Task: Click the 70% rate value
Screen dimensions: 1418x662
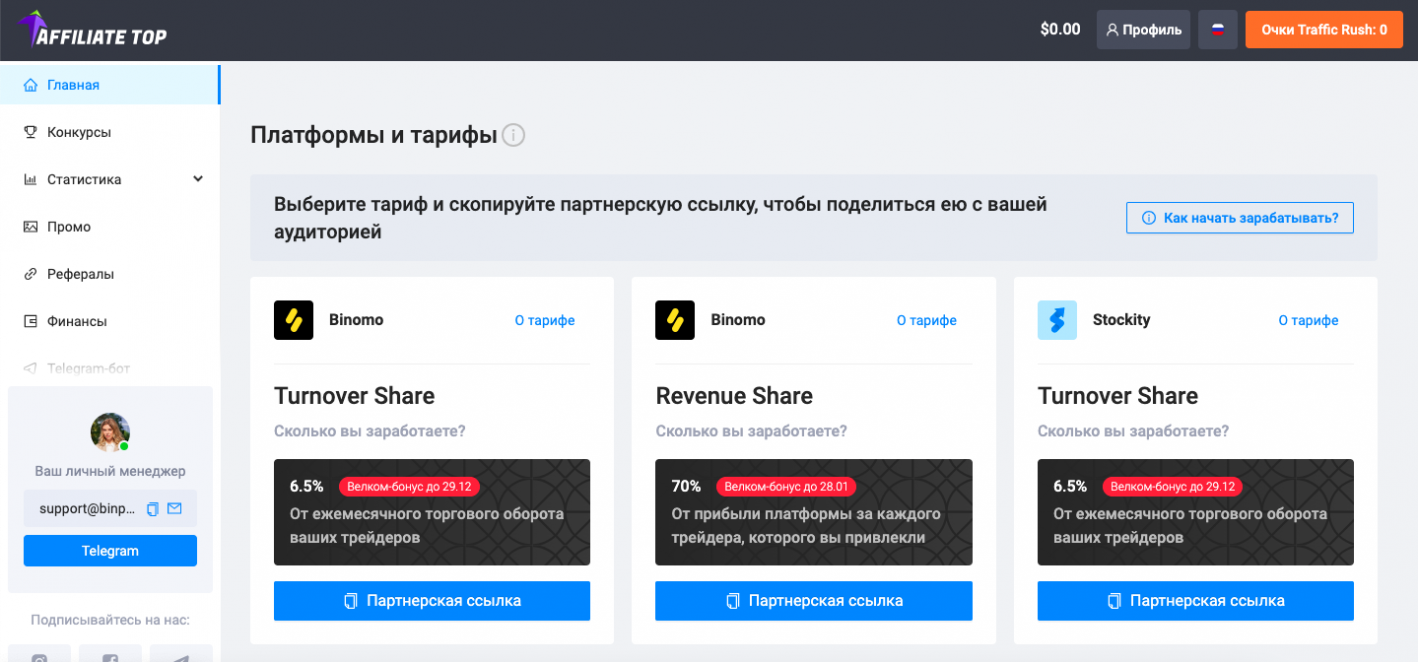Action: click(686, 487)
